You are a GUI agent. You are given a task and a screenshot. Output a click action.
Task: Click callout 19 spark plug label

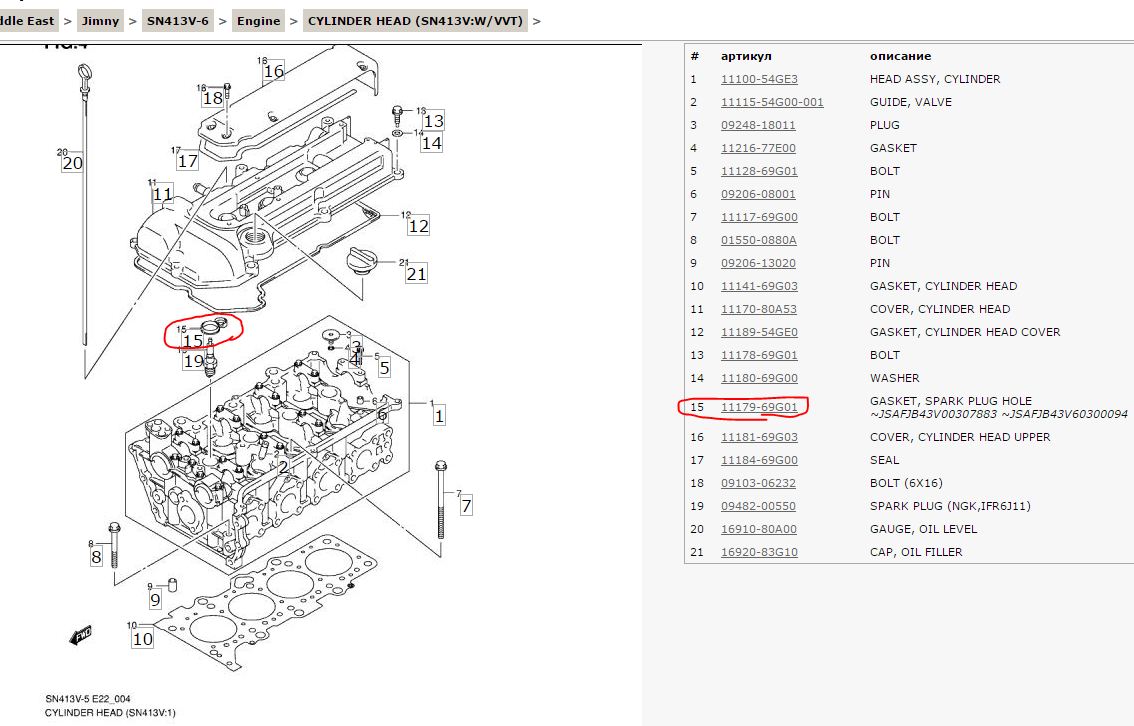(x=193, y=361)
